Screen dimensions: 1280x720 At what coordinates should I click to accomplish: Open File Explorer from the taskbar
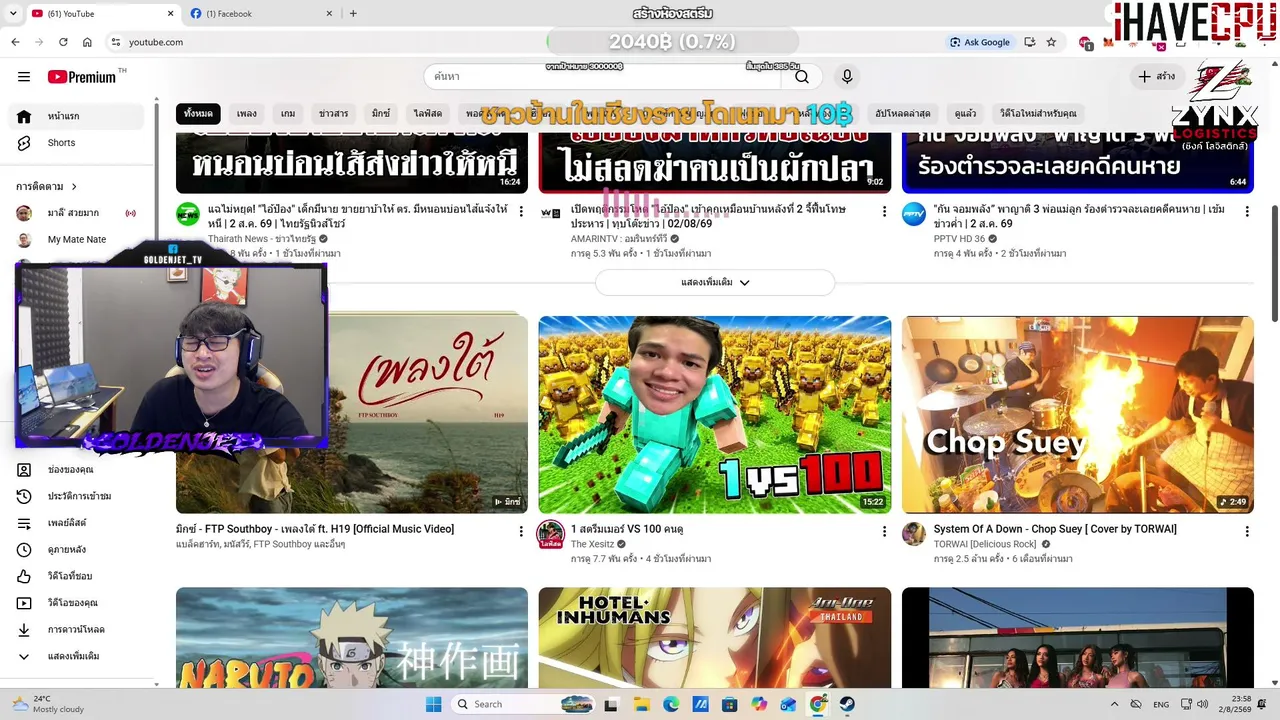click(641, 704)
